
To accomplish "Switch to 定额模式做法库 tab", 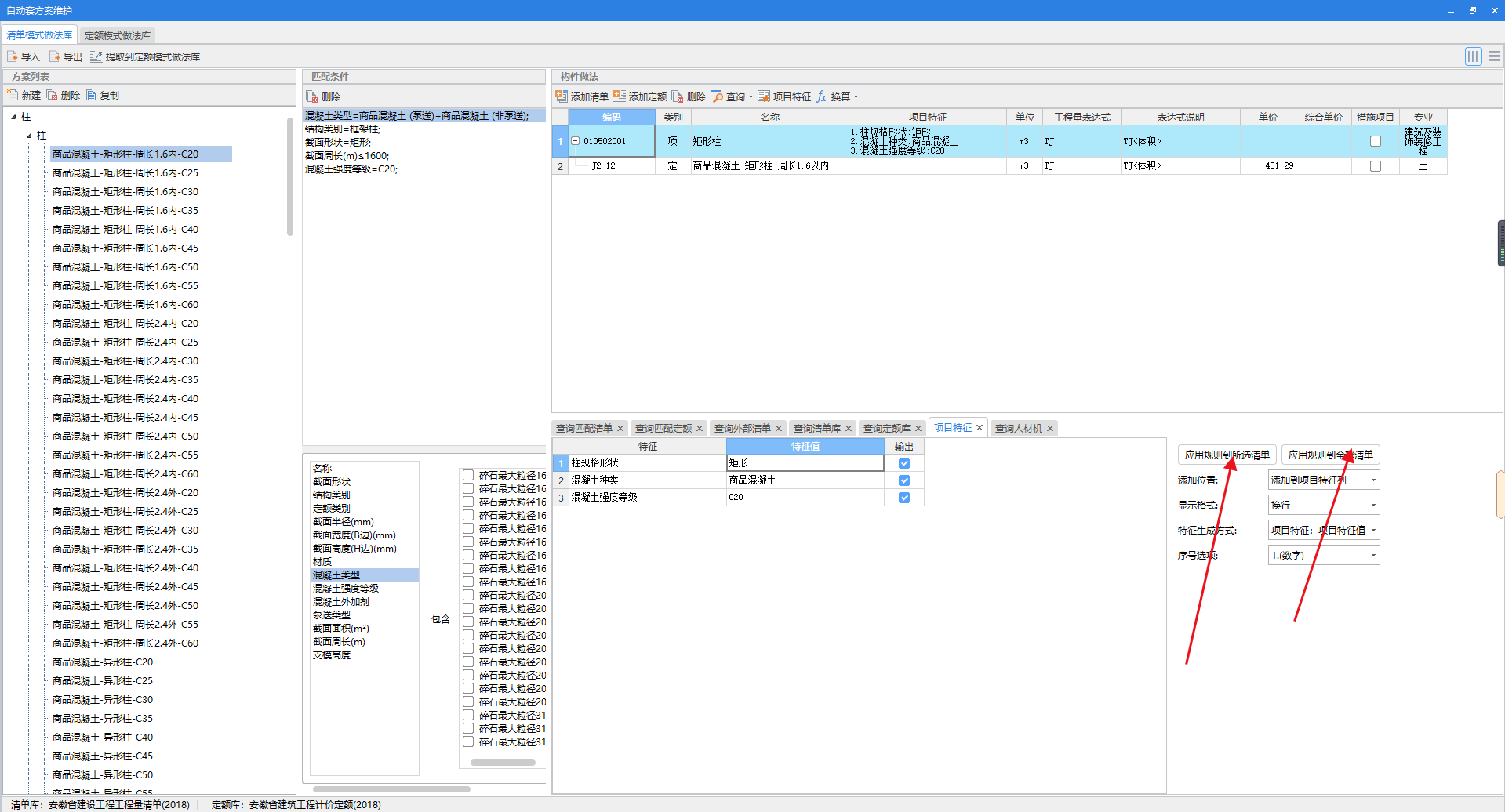I will (118, 36).
